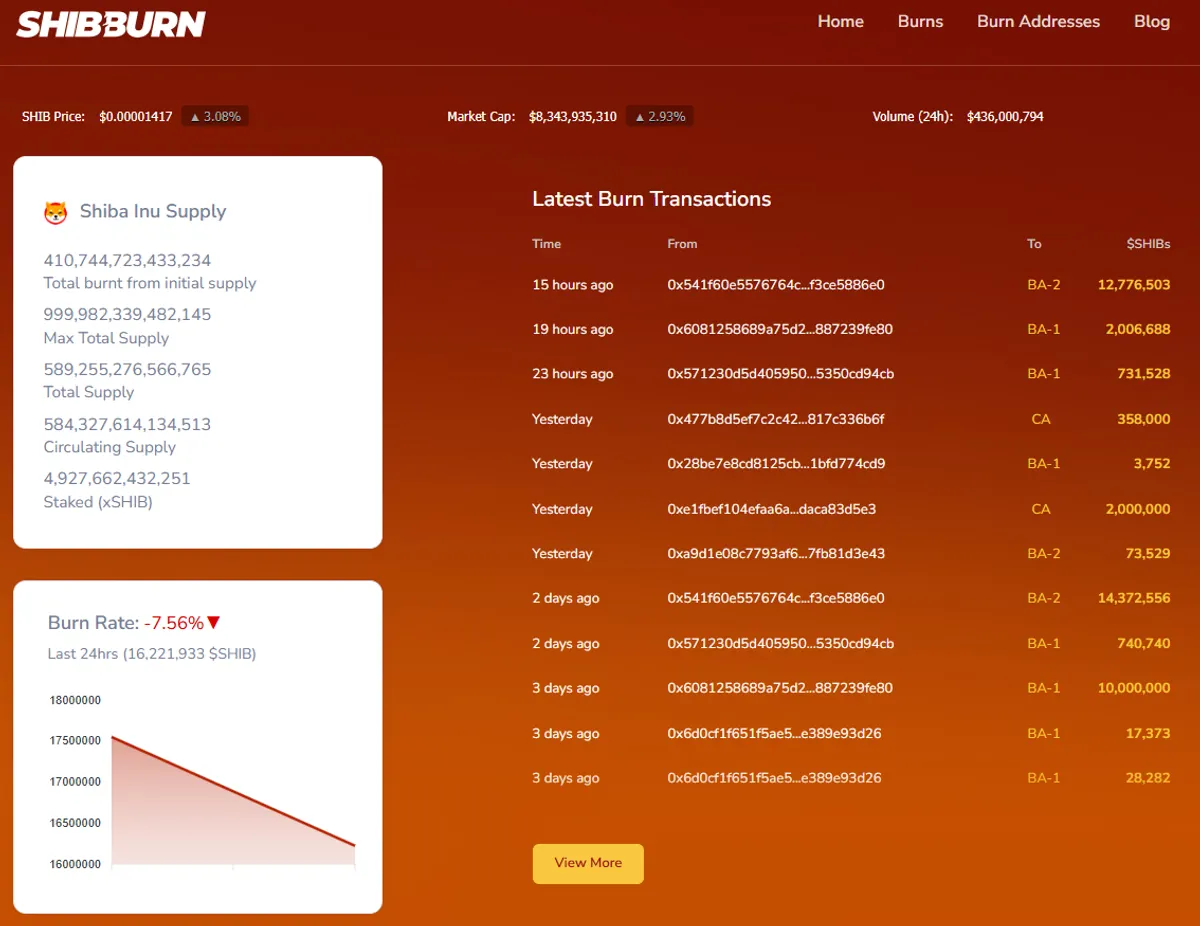
Task: Click the red burn rate down arrow
Action: [x=213, y=623]
